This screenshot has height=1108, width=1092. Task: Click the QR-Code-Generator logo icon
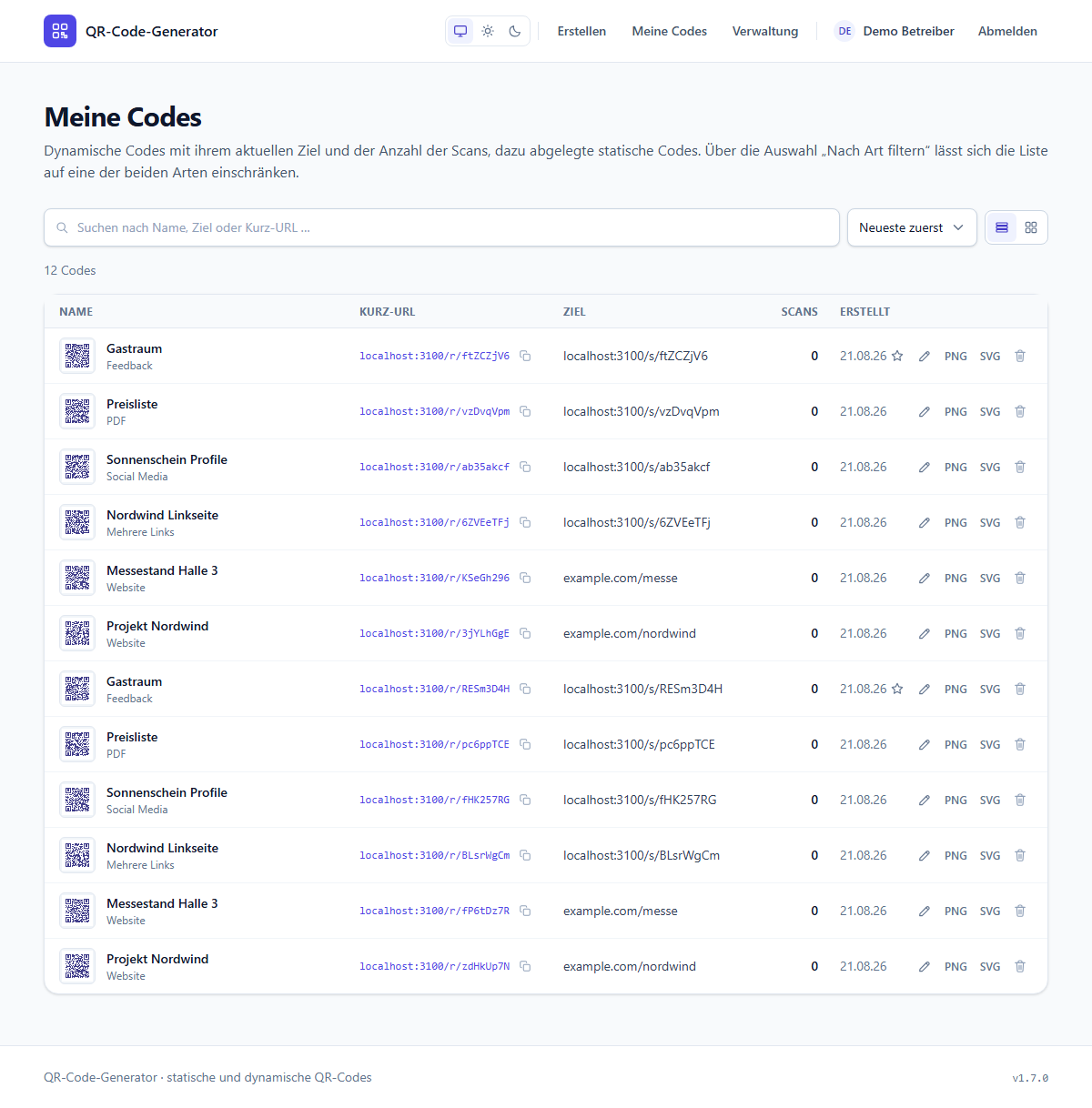[60, 31]
